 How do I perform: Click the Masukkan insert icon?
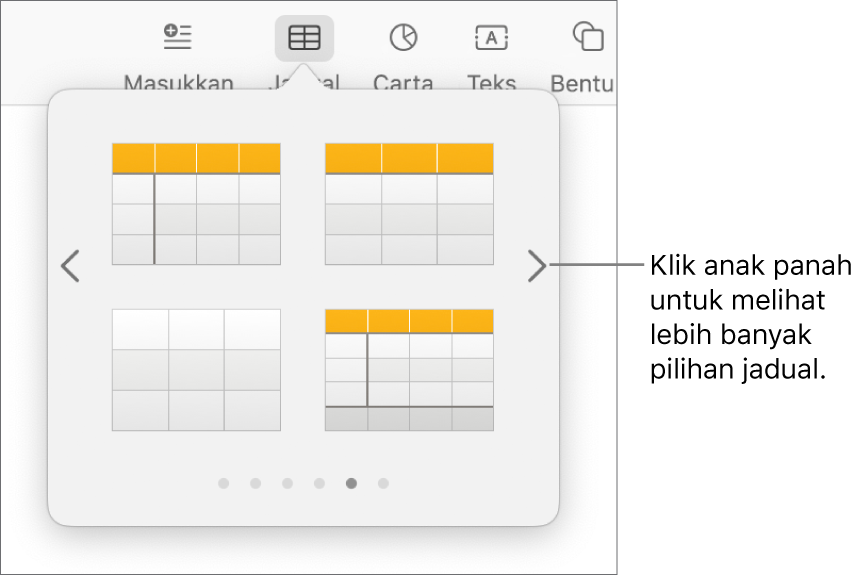point(178,38)
